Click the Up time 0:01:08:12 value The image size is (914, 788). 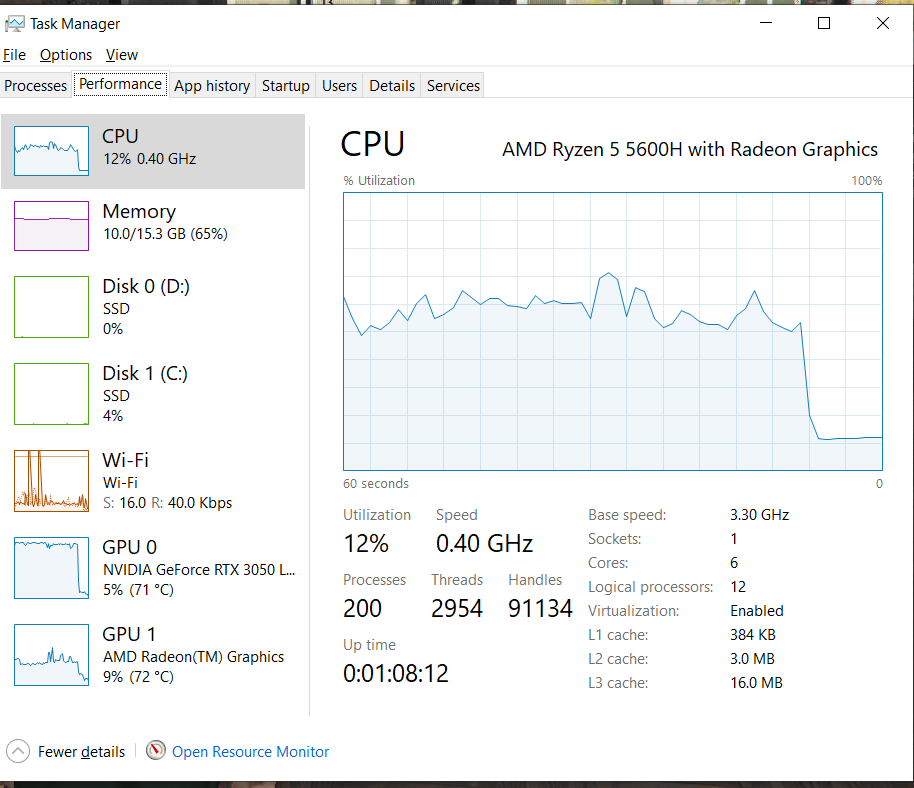coord(396,674)
